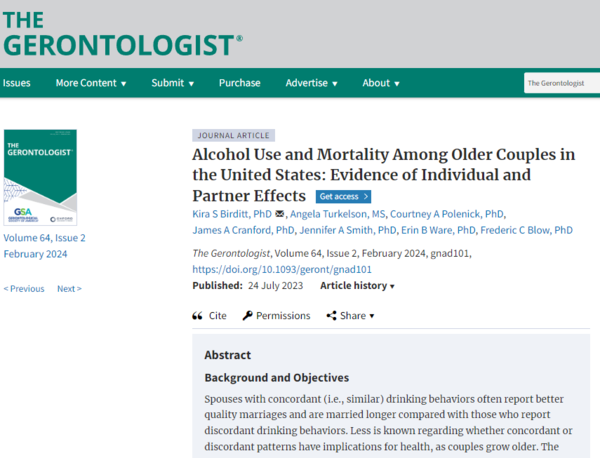The width and height of the screenshot is (600, 458).
Task: Click The Gerontologist logo in header
Action: pyautogui.click(x=120, y=33)
